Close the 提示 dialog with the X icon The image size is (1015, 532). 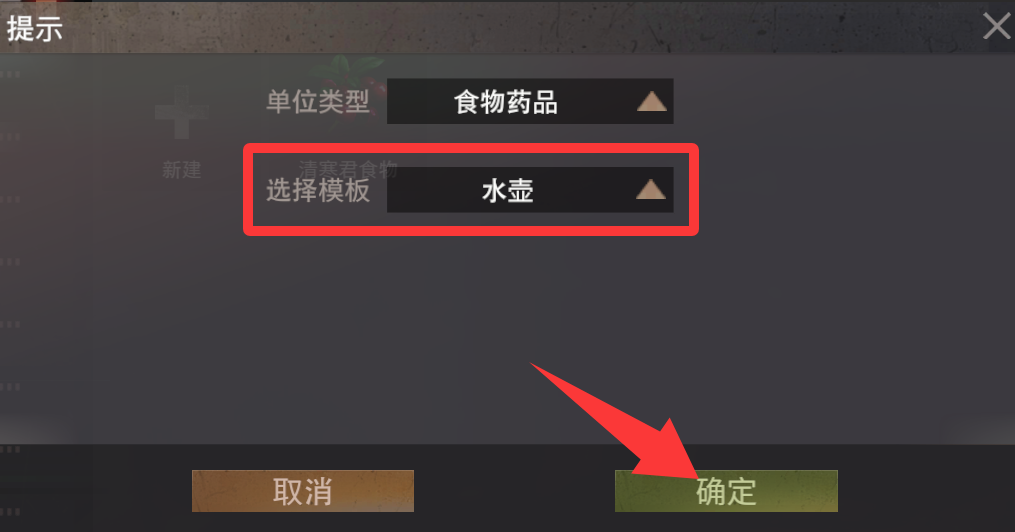pos(997,27)
